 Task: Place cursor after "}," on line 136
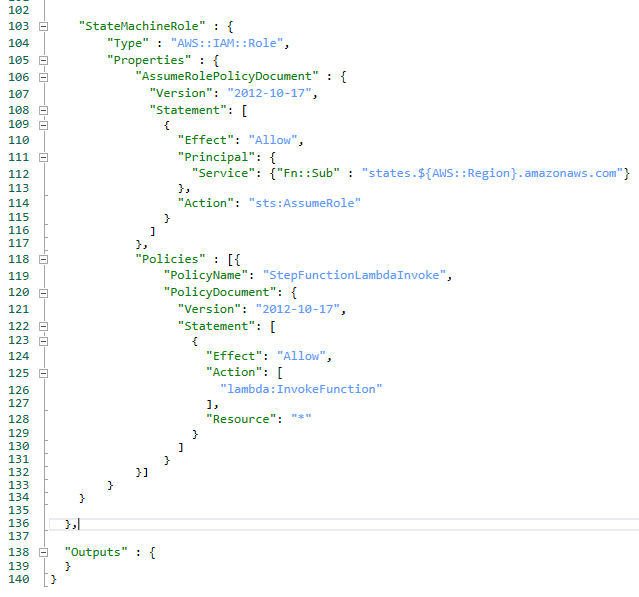[x=78, y=524]
